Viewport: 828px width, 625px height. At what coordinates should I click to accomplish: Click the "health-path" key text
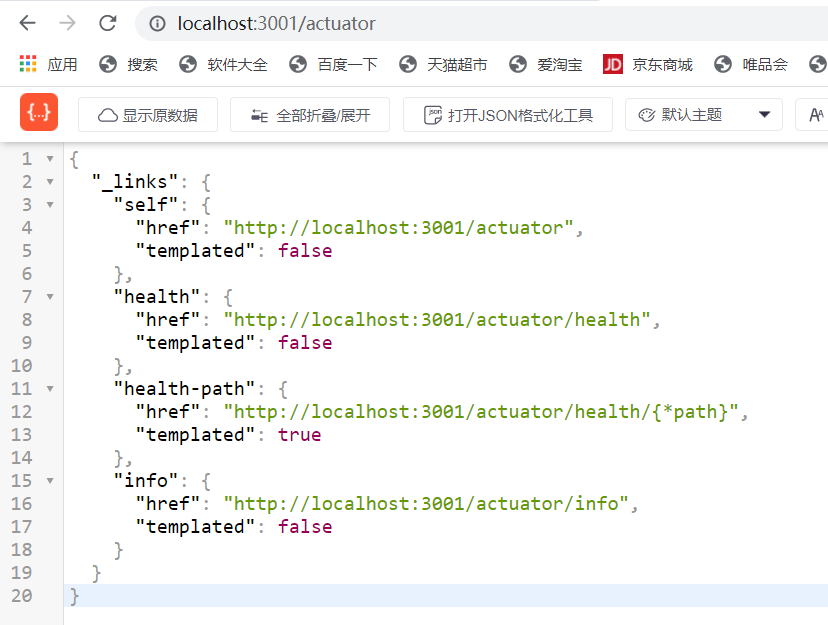tap(184, 389)
